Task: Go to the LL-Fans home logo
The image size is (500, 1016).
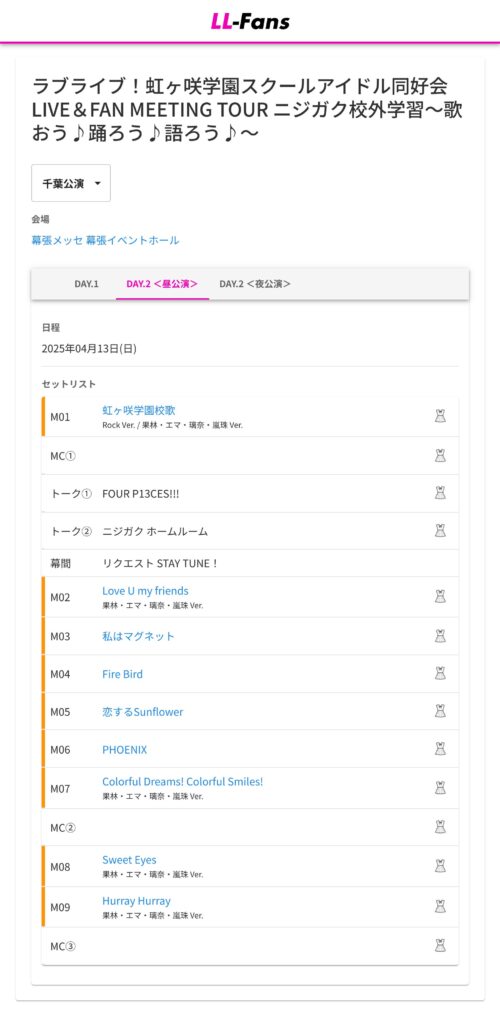Action: coord(250,21)
